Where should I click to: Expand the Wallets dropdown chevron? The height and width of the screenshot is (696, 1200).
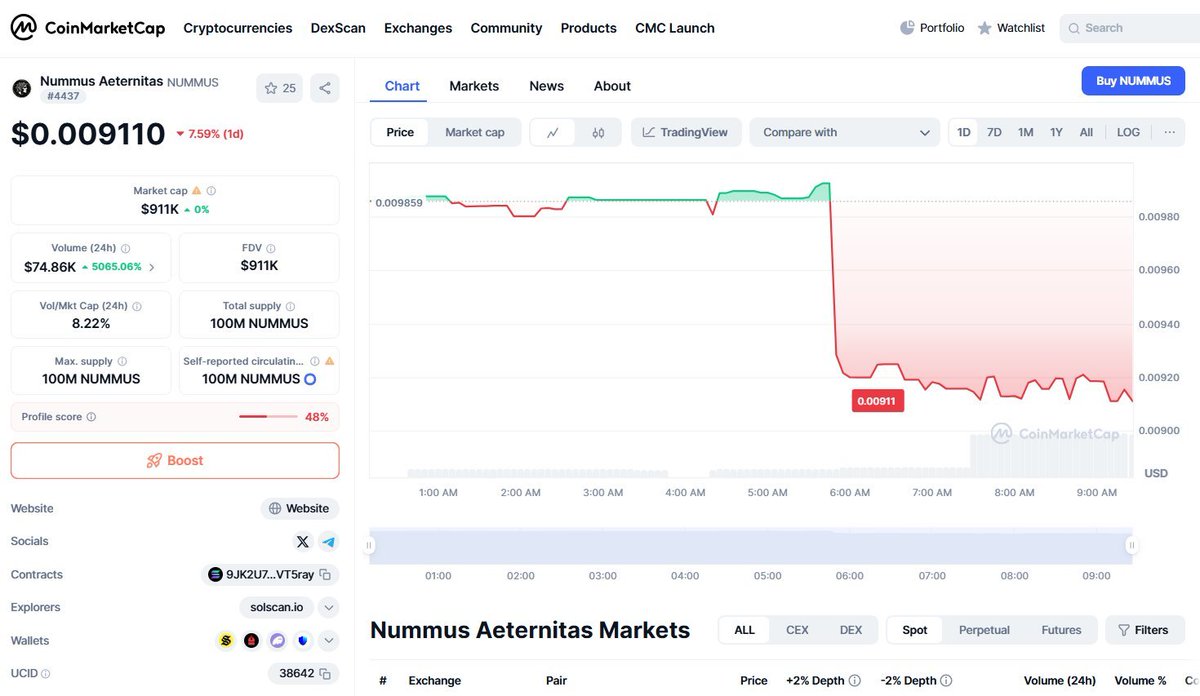point(329,641)
